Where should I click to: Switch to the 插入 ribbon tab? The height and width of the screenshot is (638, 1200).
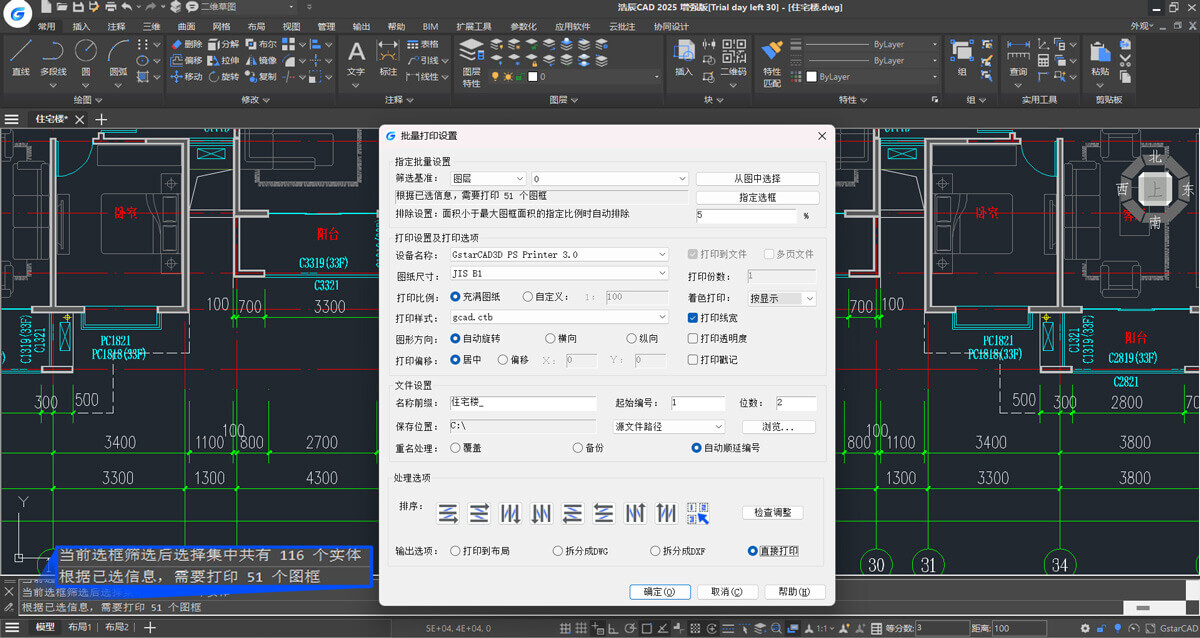[81, 26]
